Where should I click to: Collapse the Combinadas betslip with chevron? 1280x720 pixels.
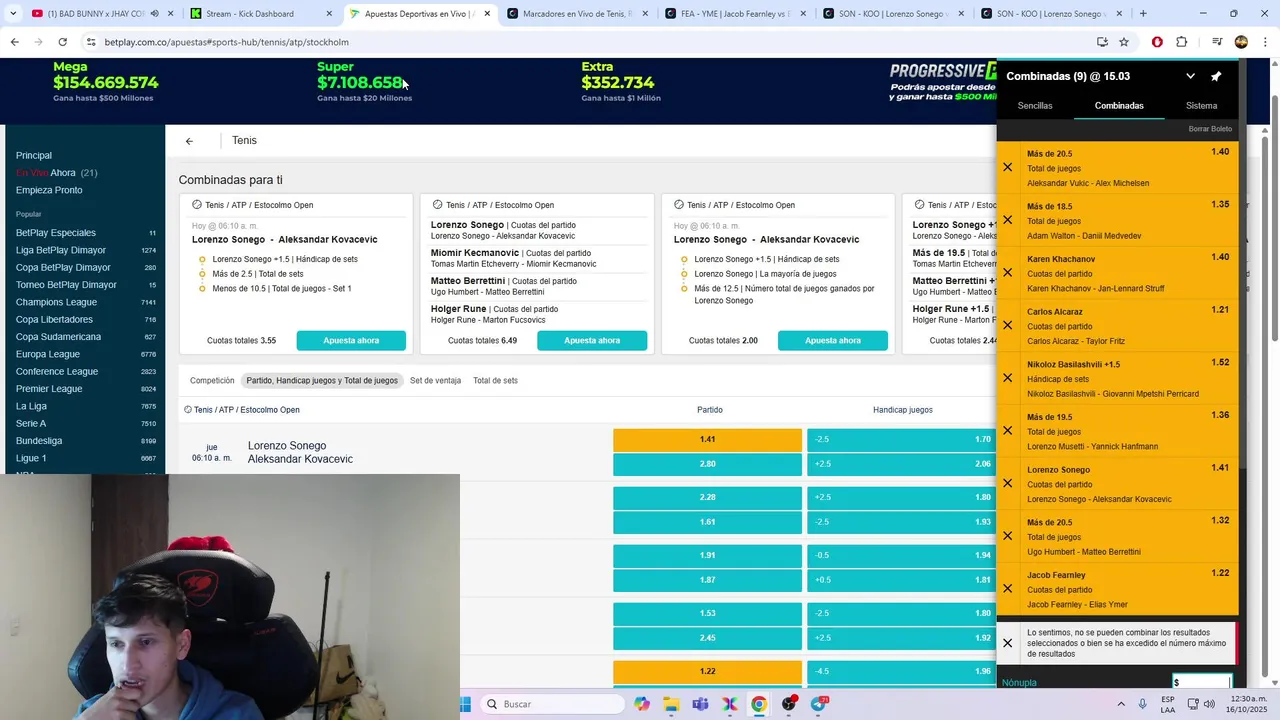pyautogui.click(x=1190, y=76)
